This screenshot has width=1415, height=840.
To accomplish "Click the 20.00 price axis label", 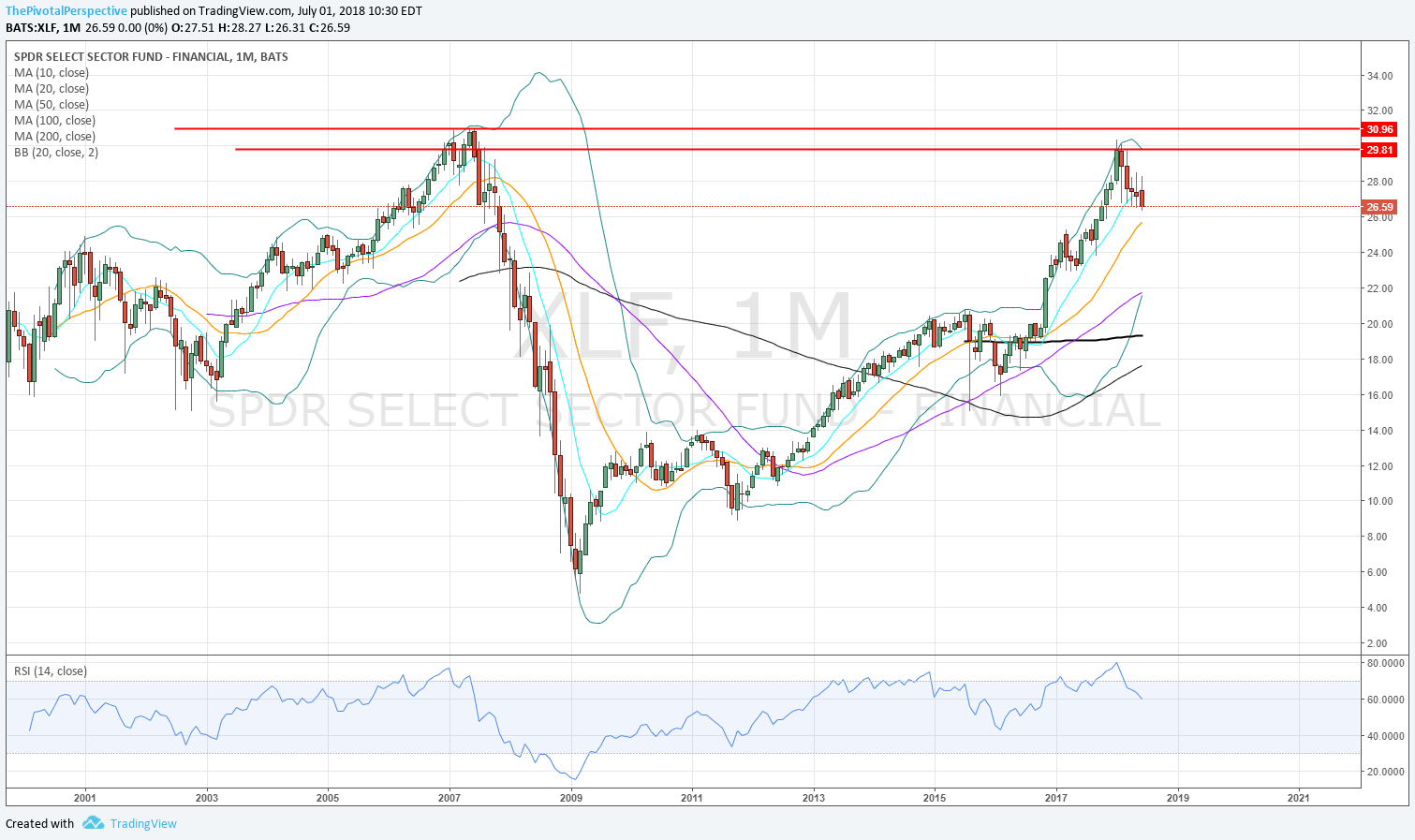I will coord(1379,324).
